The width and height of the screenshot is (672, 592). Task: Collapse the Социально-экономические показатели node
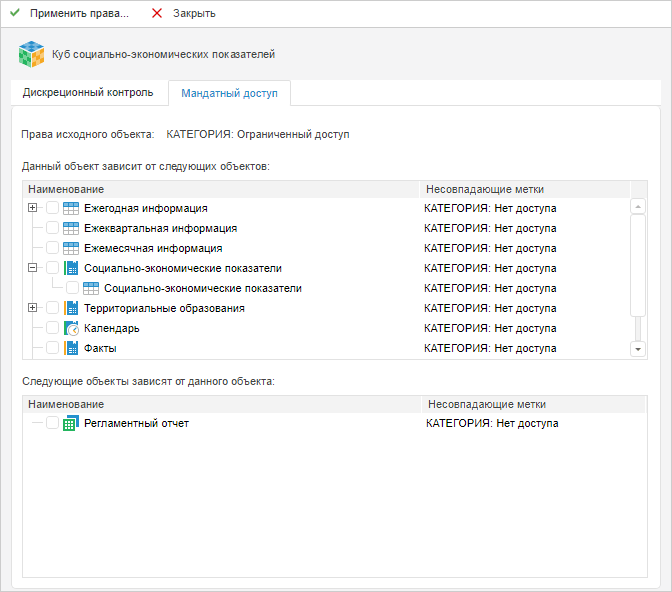pyautogui.click(x=33, y=268)
